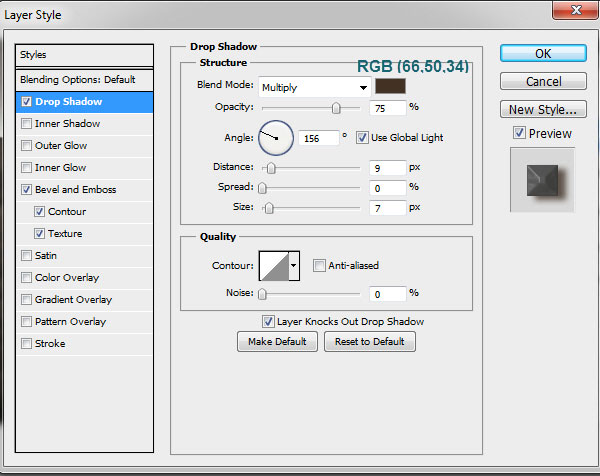The image size is (600, 476).
Task: Expand the Blend Mode dropdown
Action: click(x=315, y=87)
